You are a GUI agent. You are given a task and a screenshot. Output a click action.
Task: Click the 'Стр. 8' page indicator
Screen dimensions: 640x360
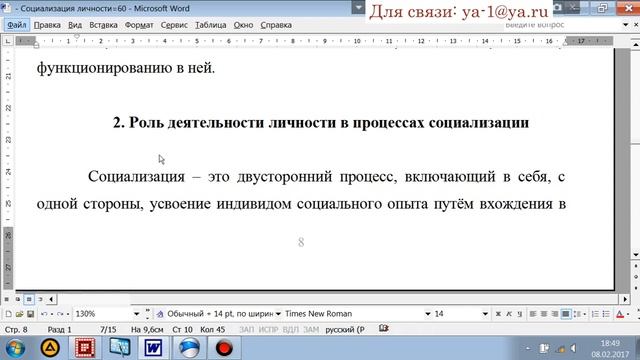(x=16, y=329)
